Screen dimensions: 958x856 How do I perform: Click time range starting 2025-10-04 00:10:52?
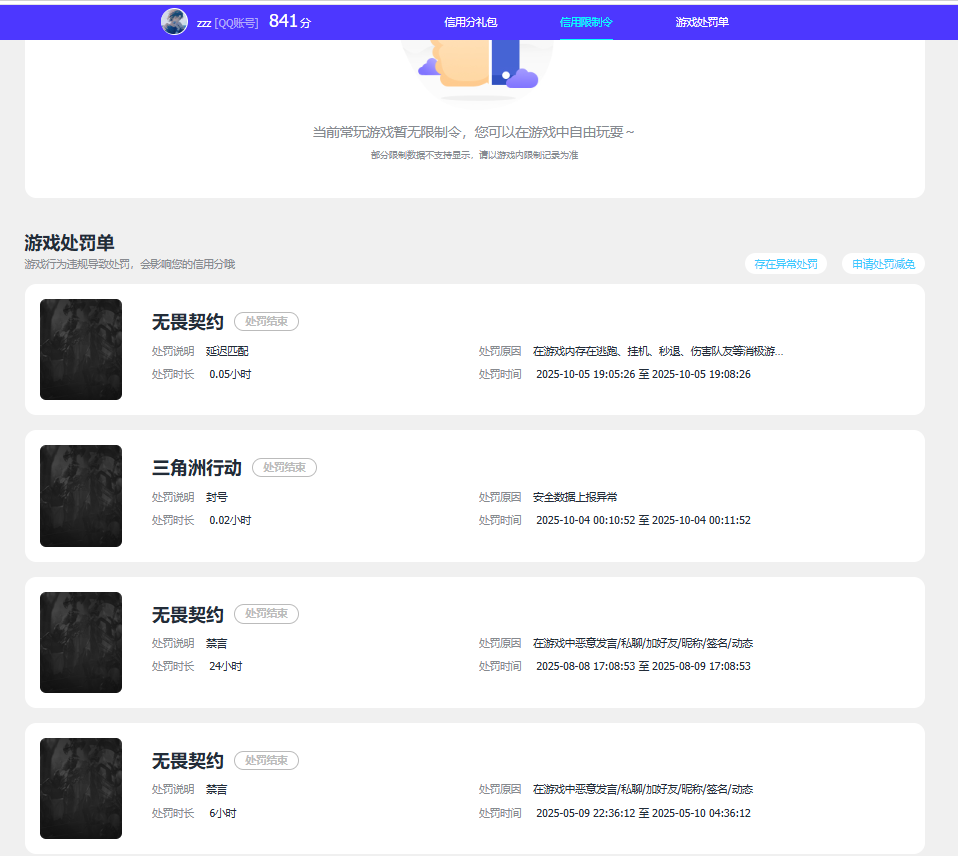pos(643,521)
